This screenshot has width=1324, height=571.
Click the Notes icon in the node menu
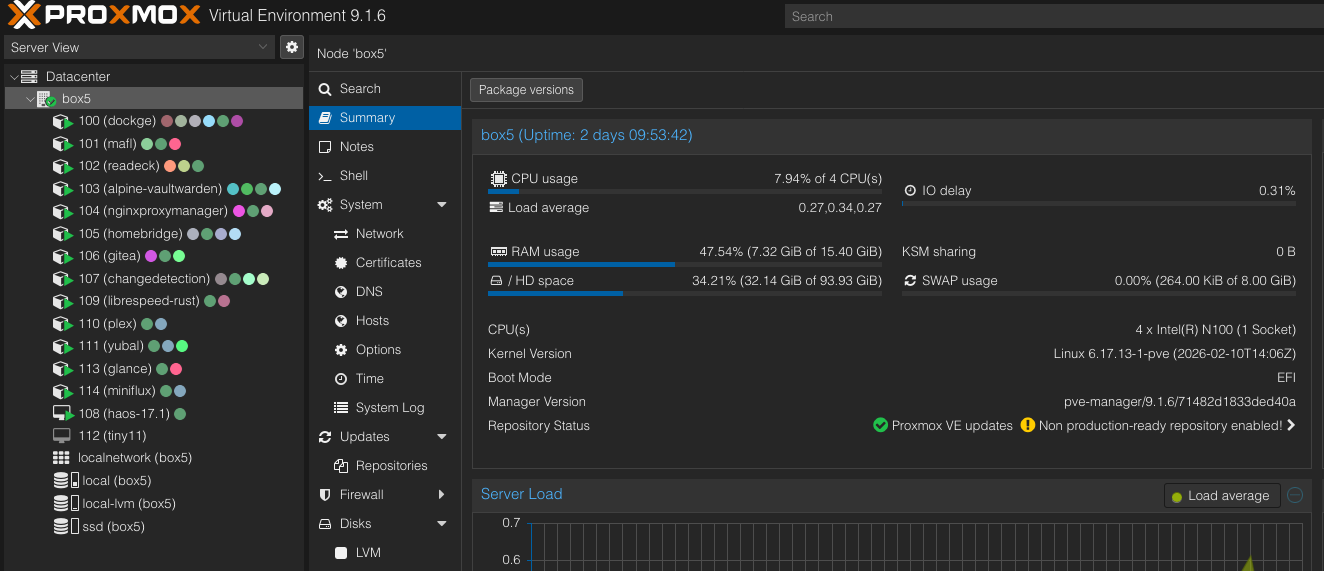(x=325, y=147)
